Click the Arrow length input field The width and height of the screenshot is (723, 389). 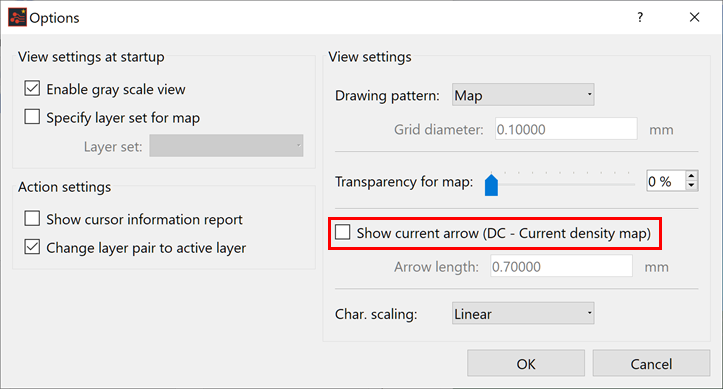click(x=561, y=266)
